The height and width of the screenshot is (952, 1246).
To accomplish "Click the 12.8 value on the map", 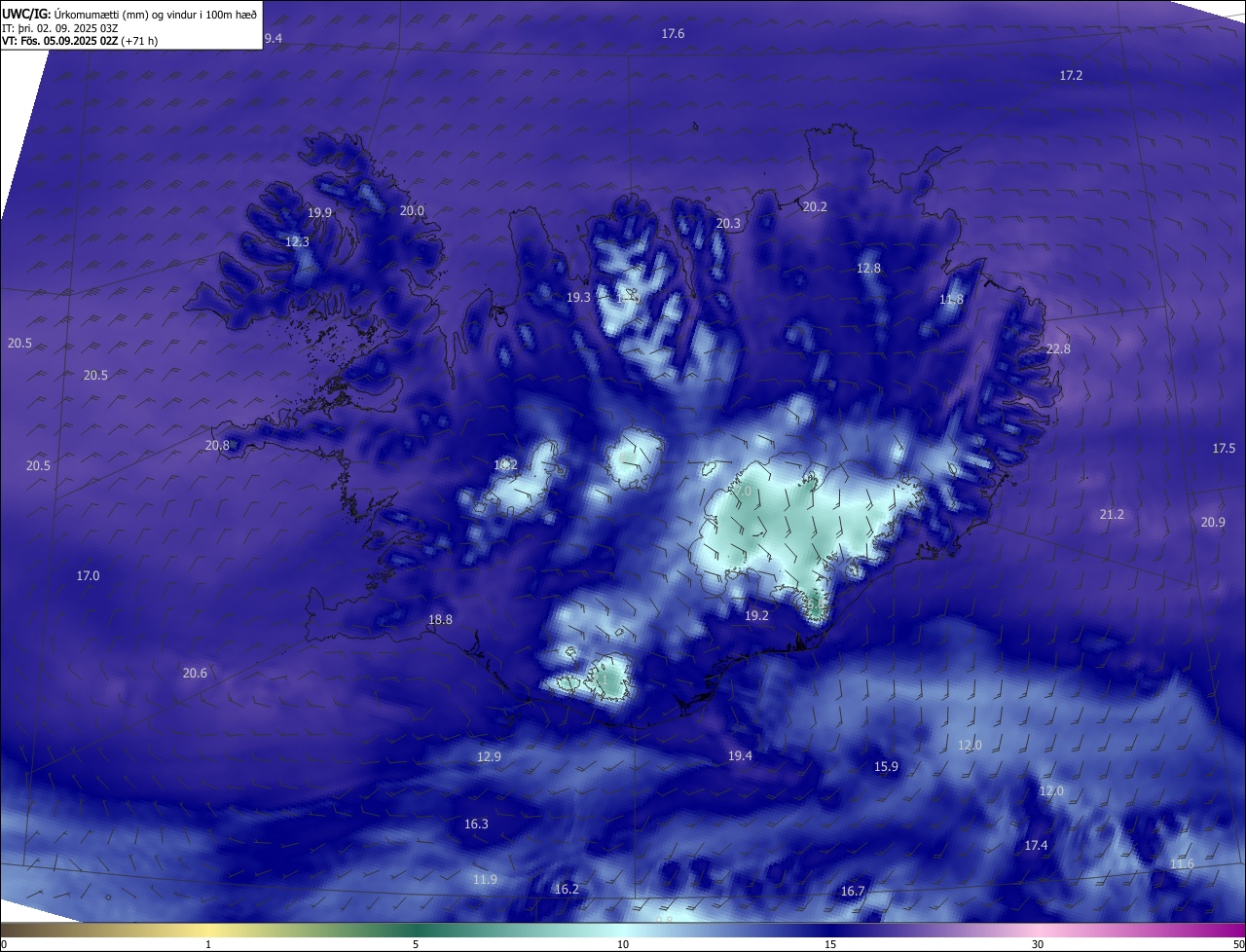I will pos(868,269).
